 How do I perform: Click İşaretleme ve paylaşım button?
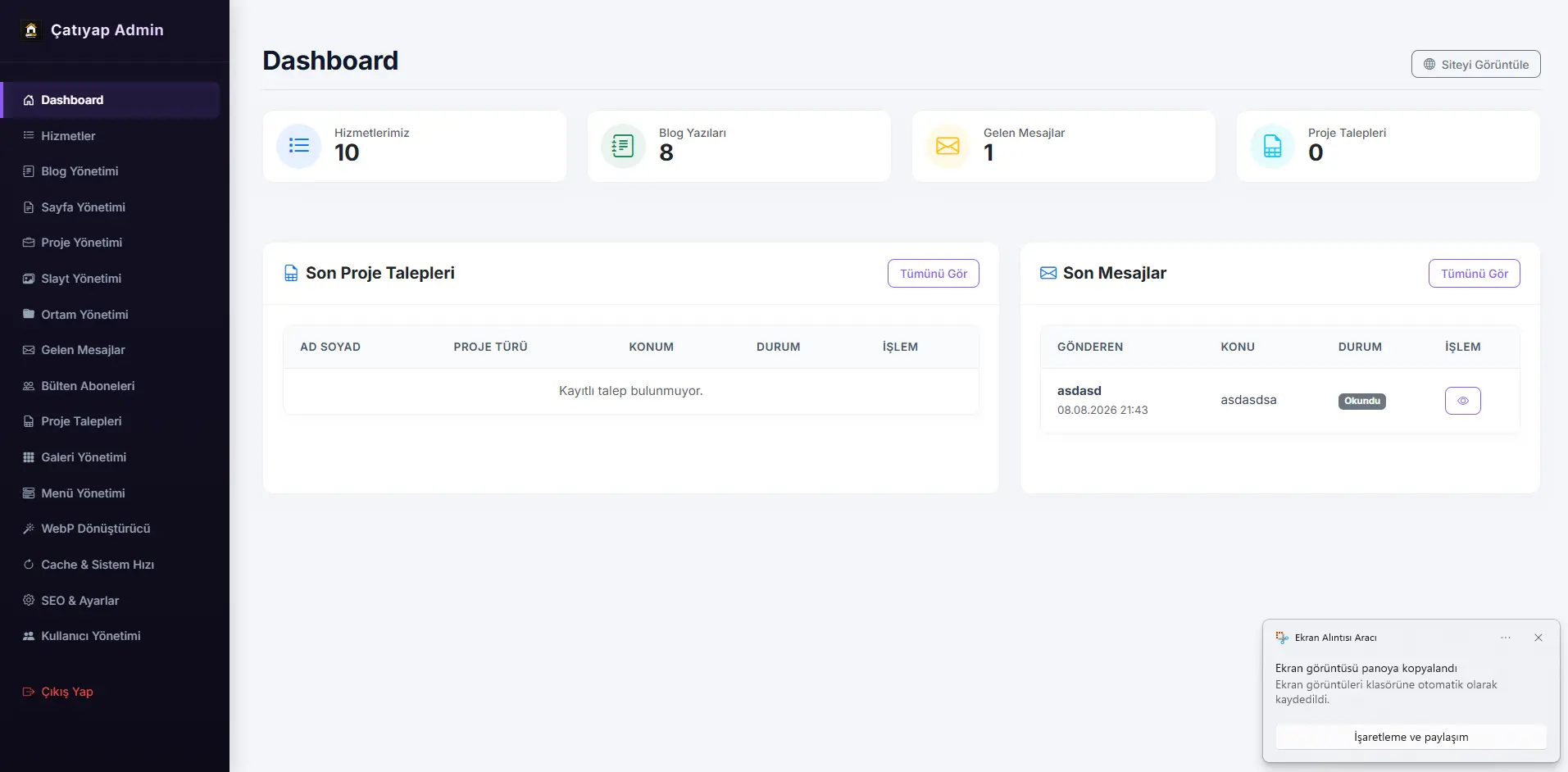(1411, 737)
